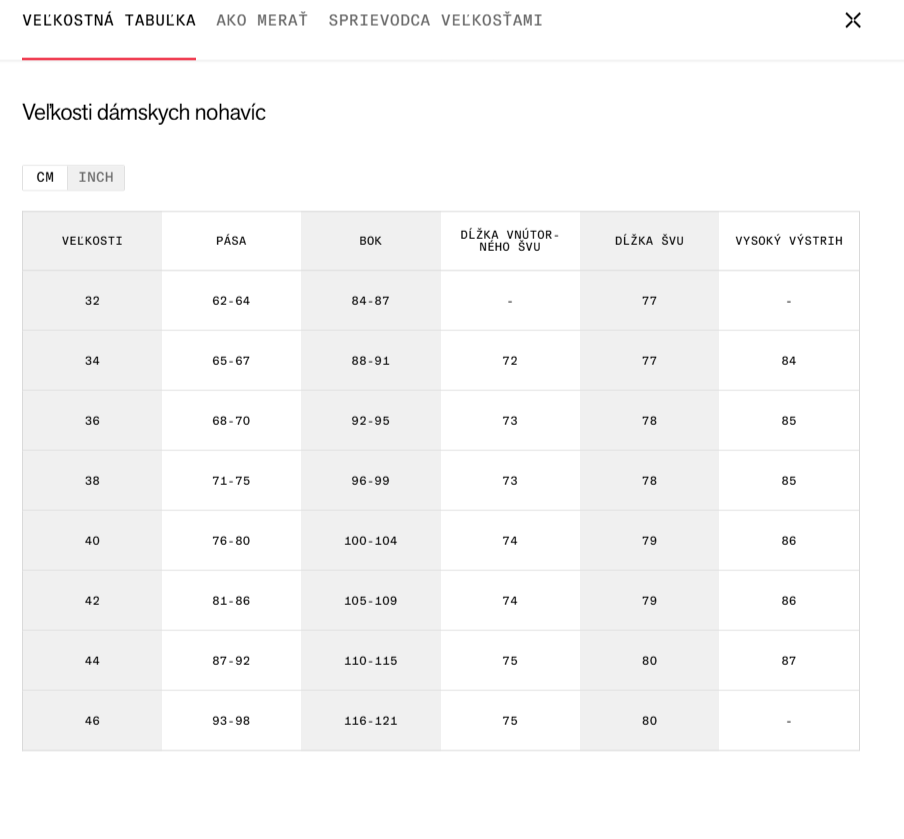
Task: Click the DĹŽKA ŠVU column header
Action: click(649, 241)
